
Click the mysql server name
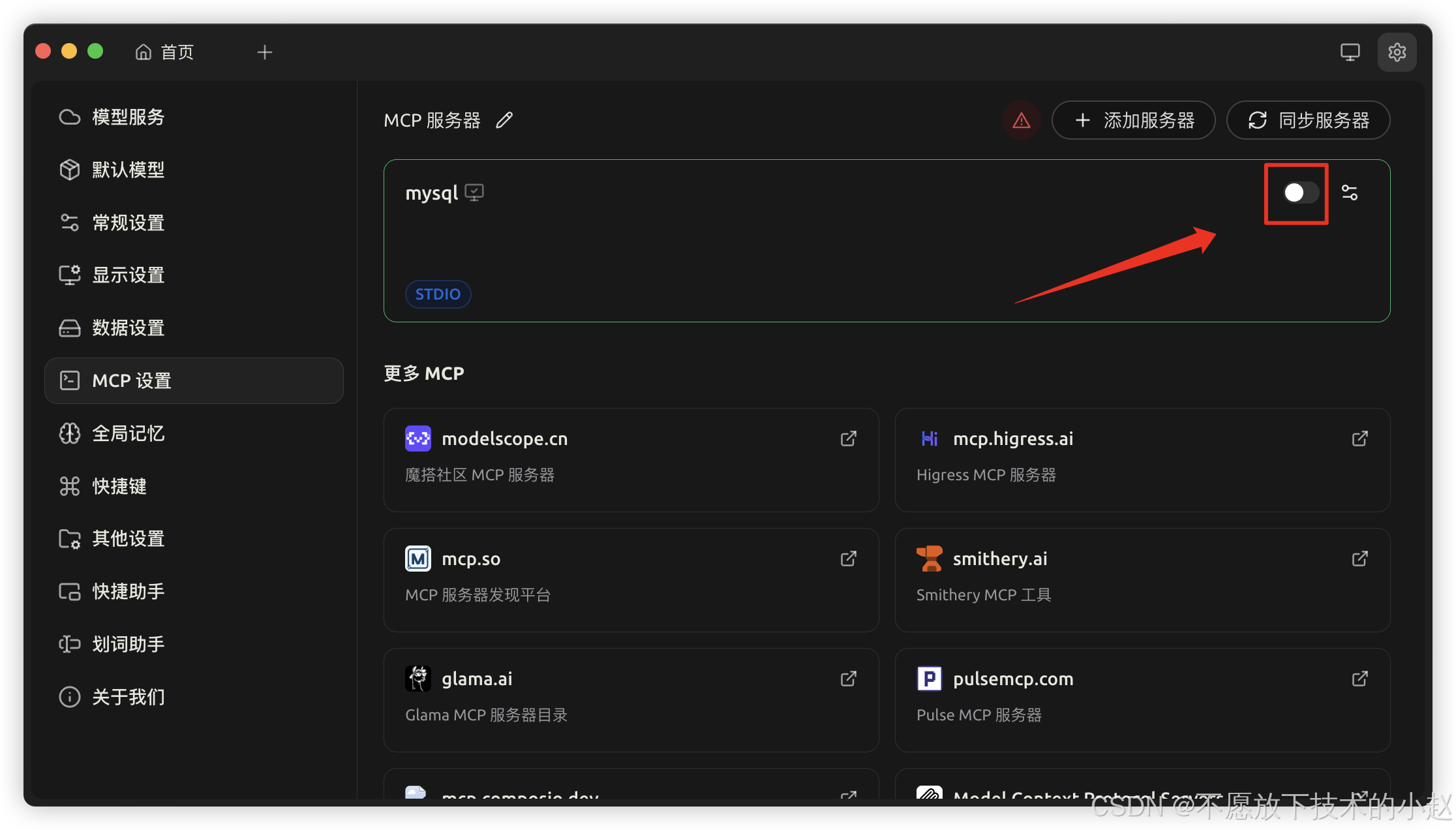[x=432, y=193]
